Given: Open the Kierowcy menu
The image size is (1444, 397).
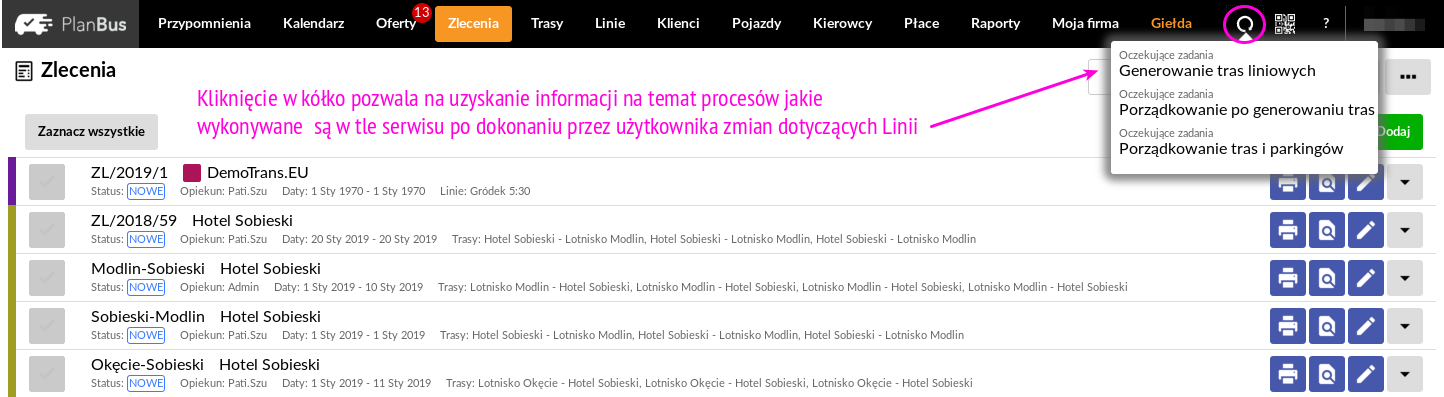Looking at the screenshot, I should click(x=842, y=23).
